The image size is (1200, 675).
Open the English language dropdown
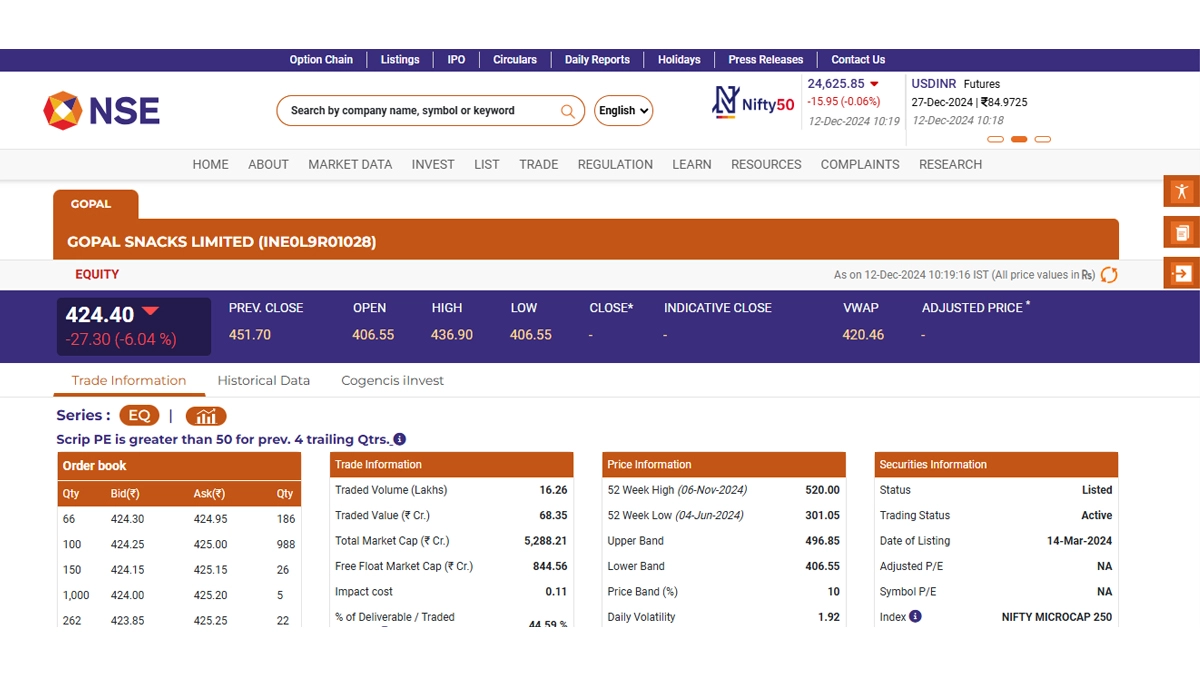tap(623, 111)
